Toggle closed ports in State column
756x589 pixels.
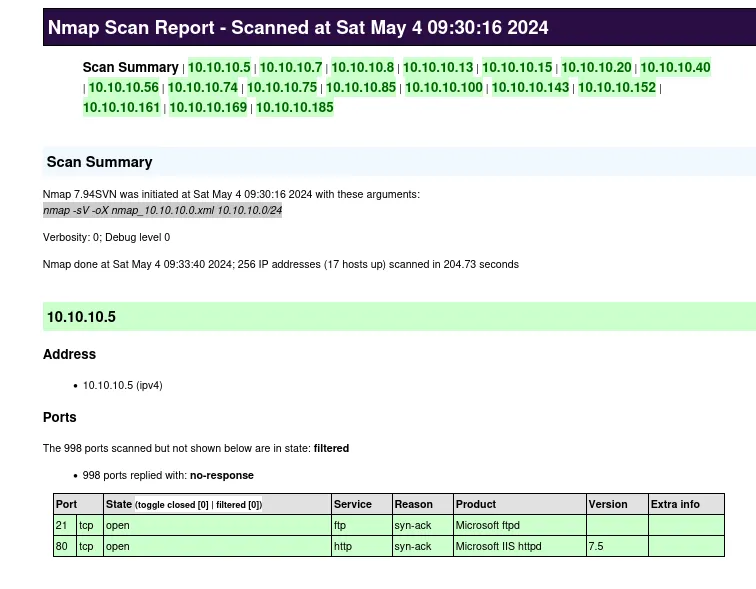click(x=172, y=505)
